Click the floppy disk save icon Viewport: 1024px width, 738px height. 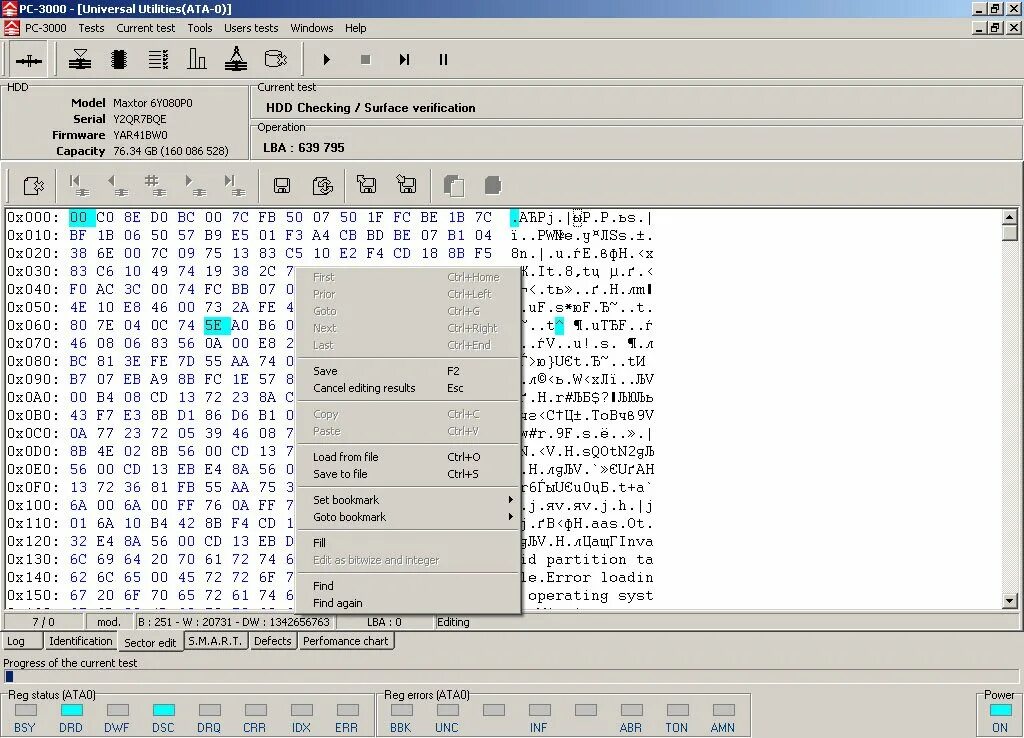(x=282, y=186)
